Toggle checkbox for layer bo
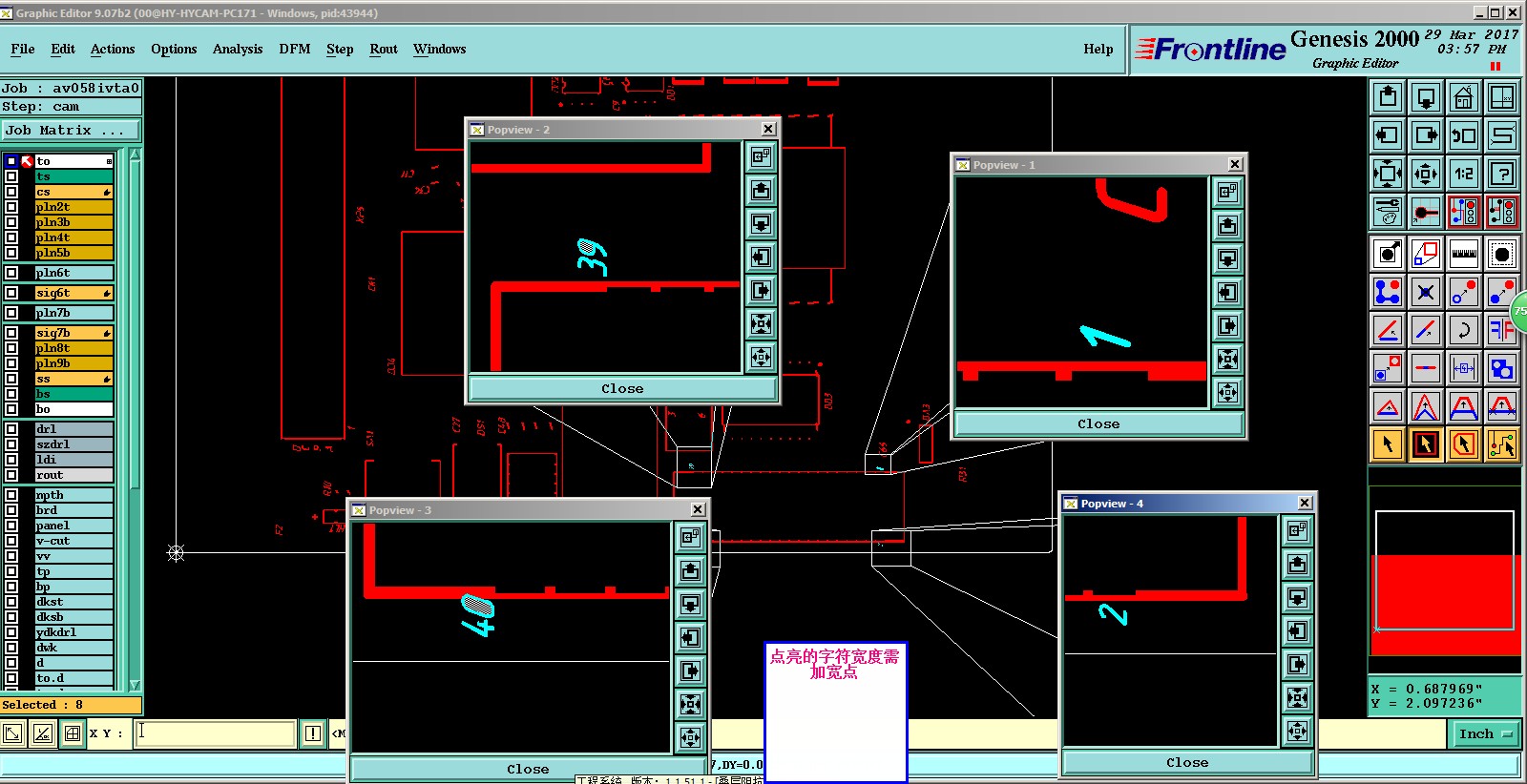This screenshot has width=1527, height=784. tap(11, 409)
